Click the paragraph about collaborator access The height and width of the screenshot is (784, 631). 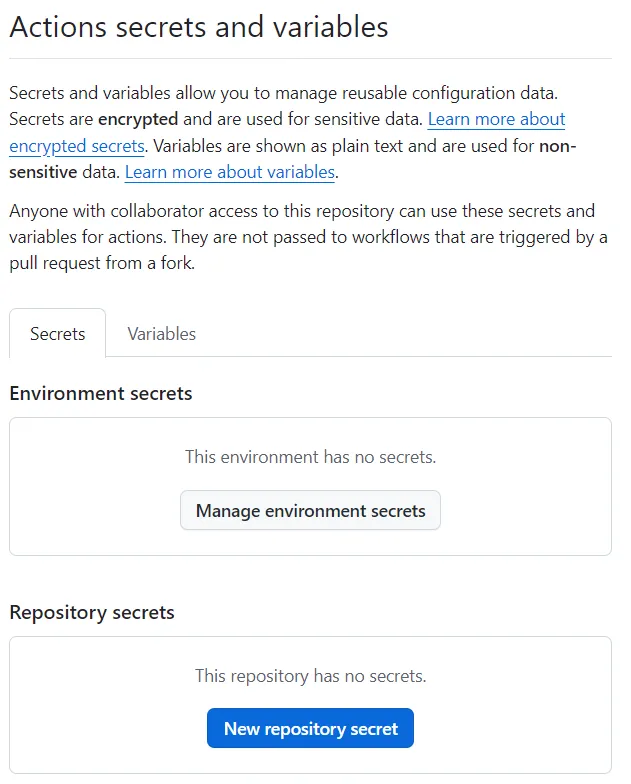click(302, 237)
